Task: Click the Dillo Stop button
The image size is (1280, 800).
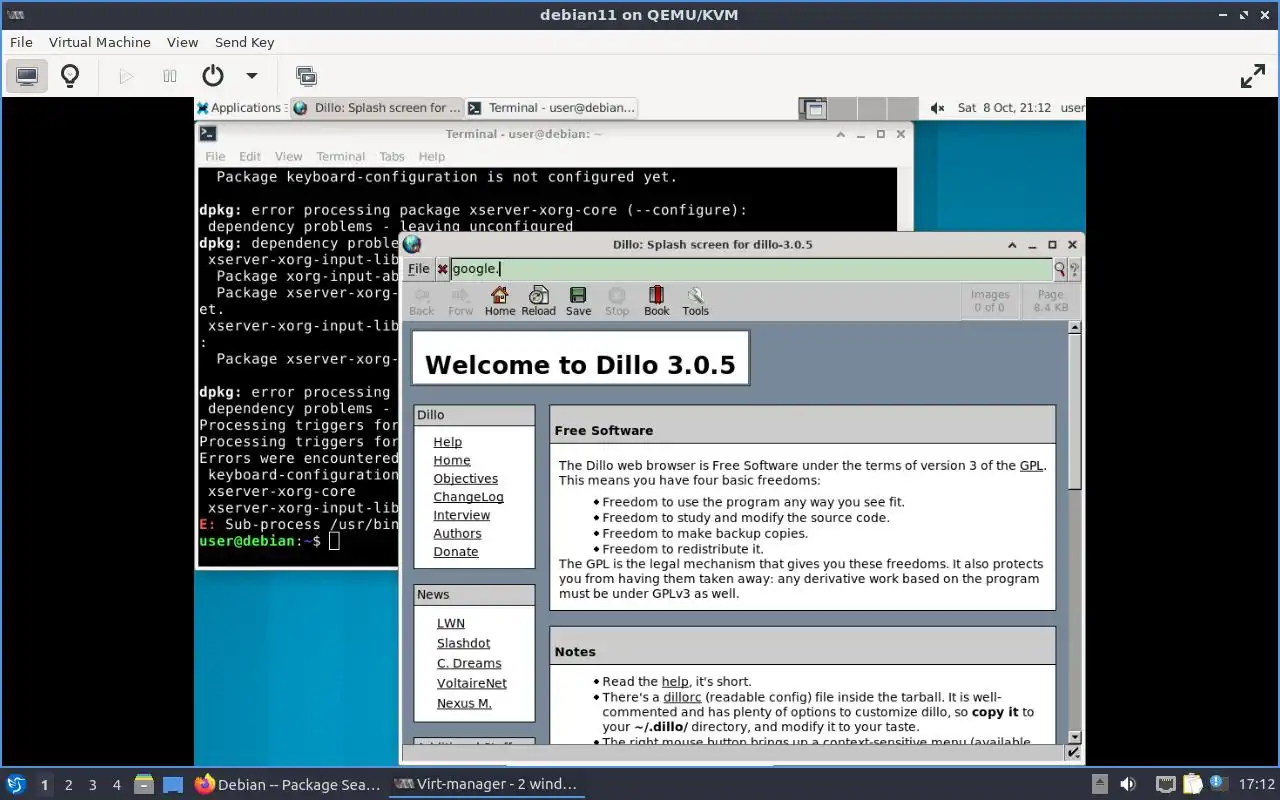Action: coord(617,301)
